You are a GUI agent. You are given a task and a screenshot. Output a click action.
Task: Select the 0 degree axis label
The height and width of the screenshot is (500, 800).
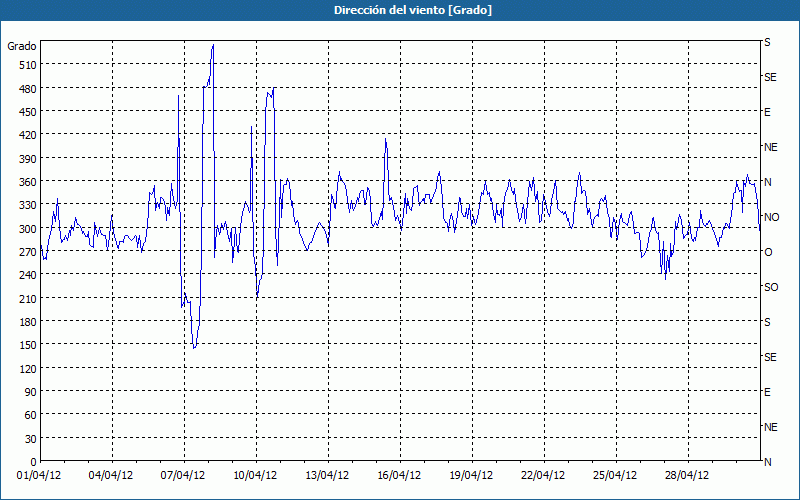pos(34,462)
